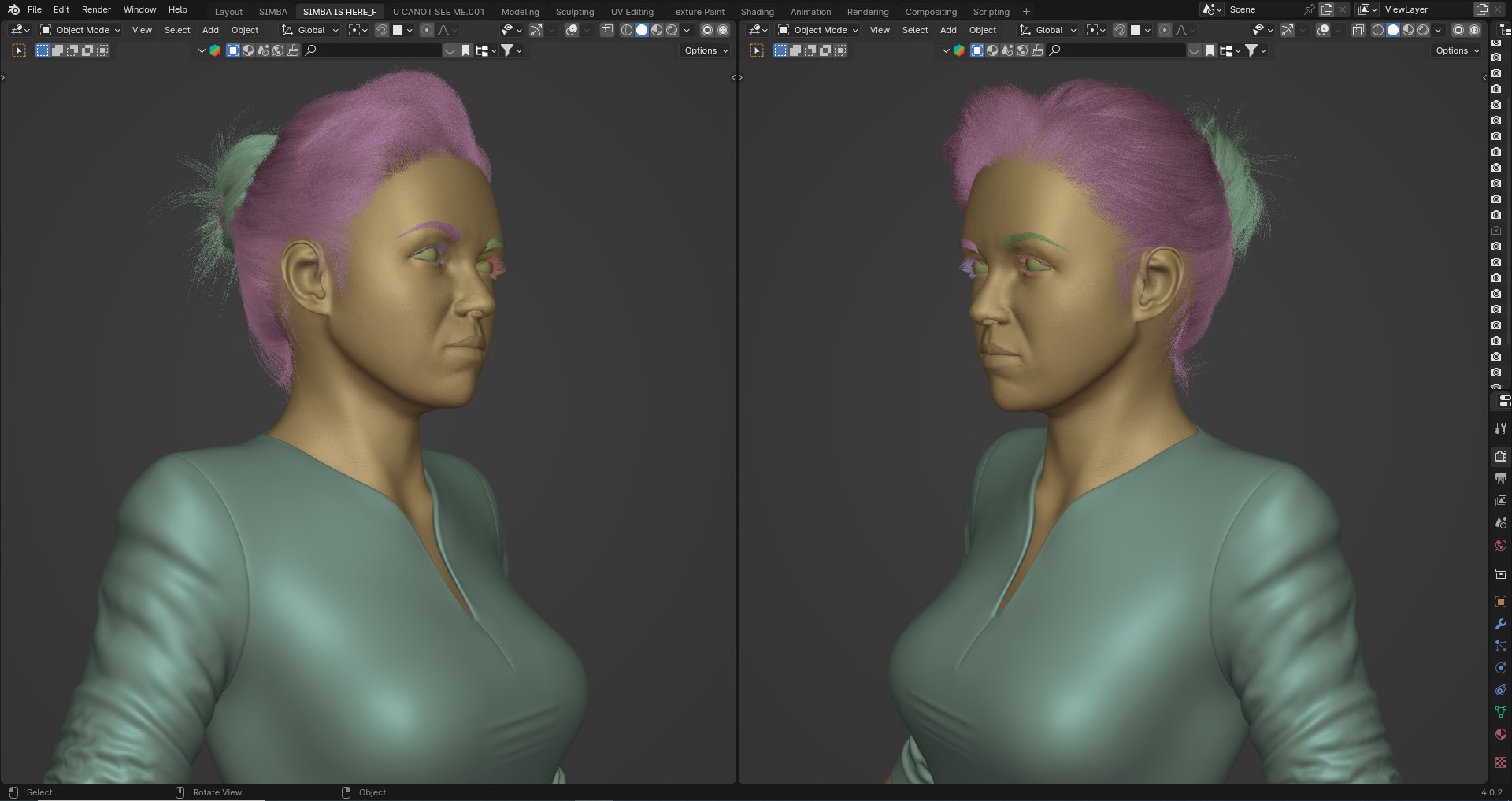Open left viewport Options dropdown
The width and height of the screenshot is (1512, 801).
pyautogui.click(x=706, y=50)
